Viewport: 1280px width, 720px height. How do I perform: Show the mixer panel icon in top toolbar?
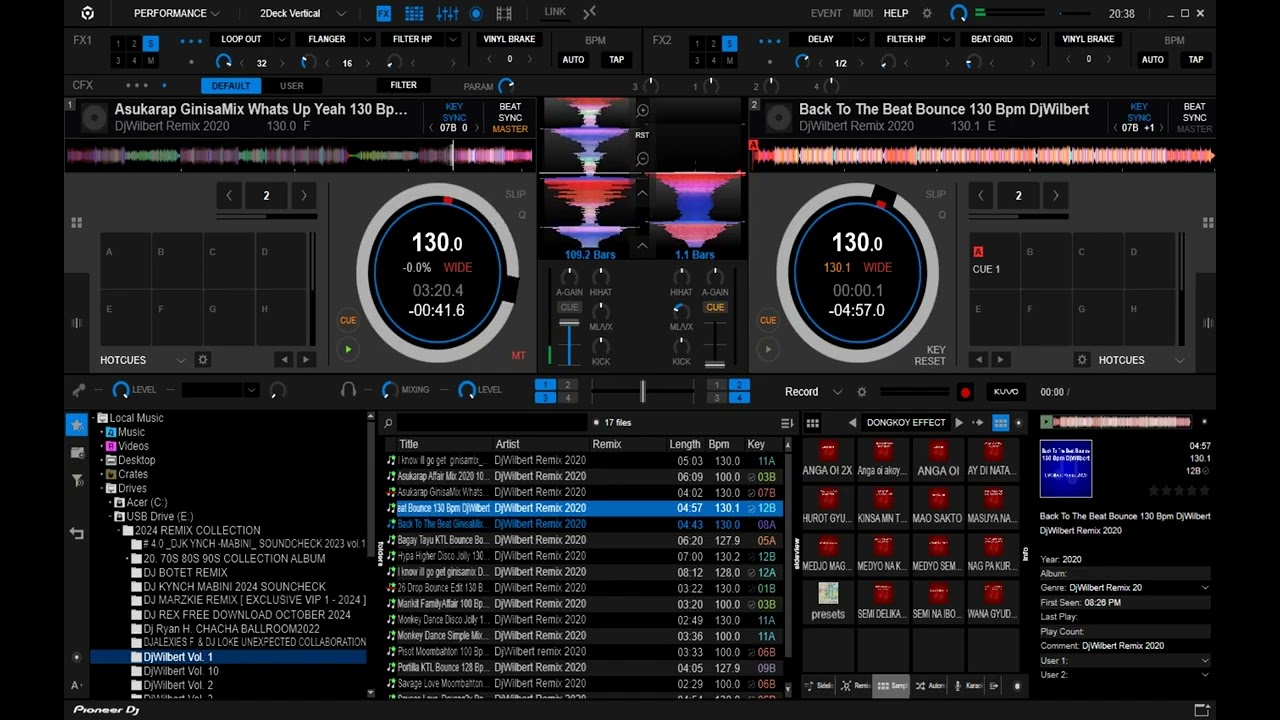(447, 13)
